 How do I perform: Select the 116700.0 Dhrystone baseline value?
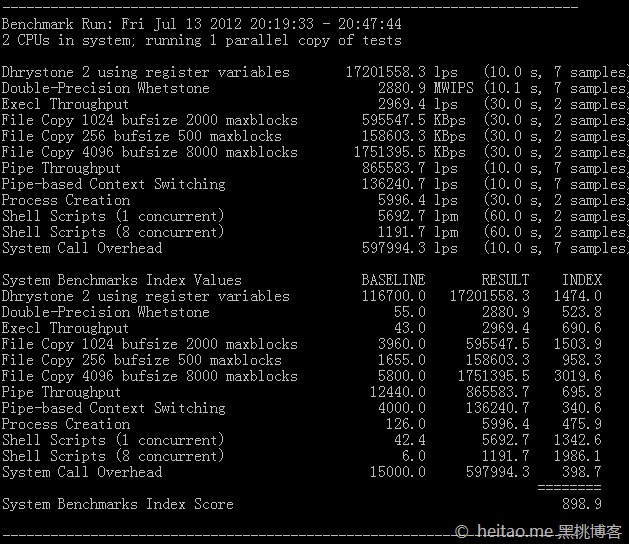393,296
